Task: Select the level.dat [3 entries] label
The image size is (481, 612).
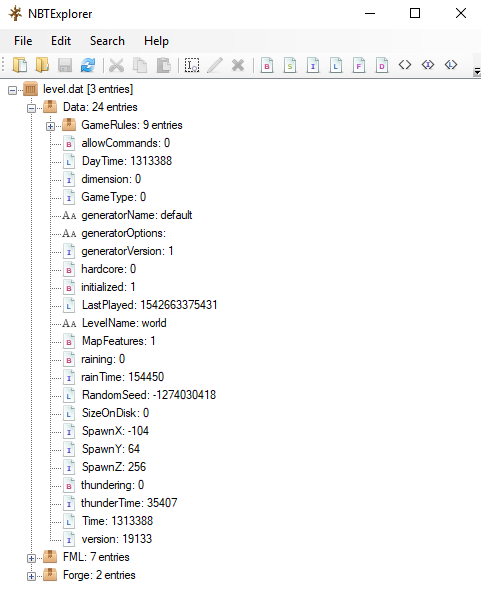Action: point(88,89)
